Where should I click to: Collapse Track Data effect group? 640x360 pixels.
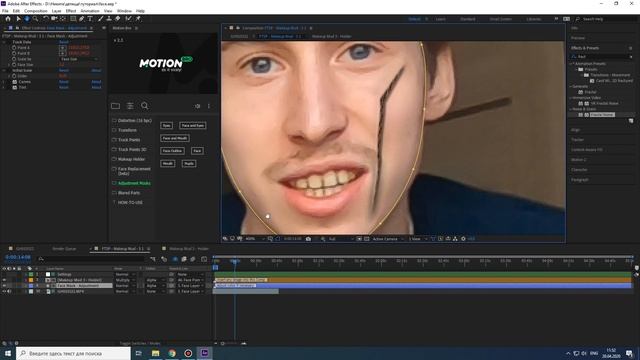tap(4, 42)
